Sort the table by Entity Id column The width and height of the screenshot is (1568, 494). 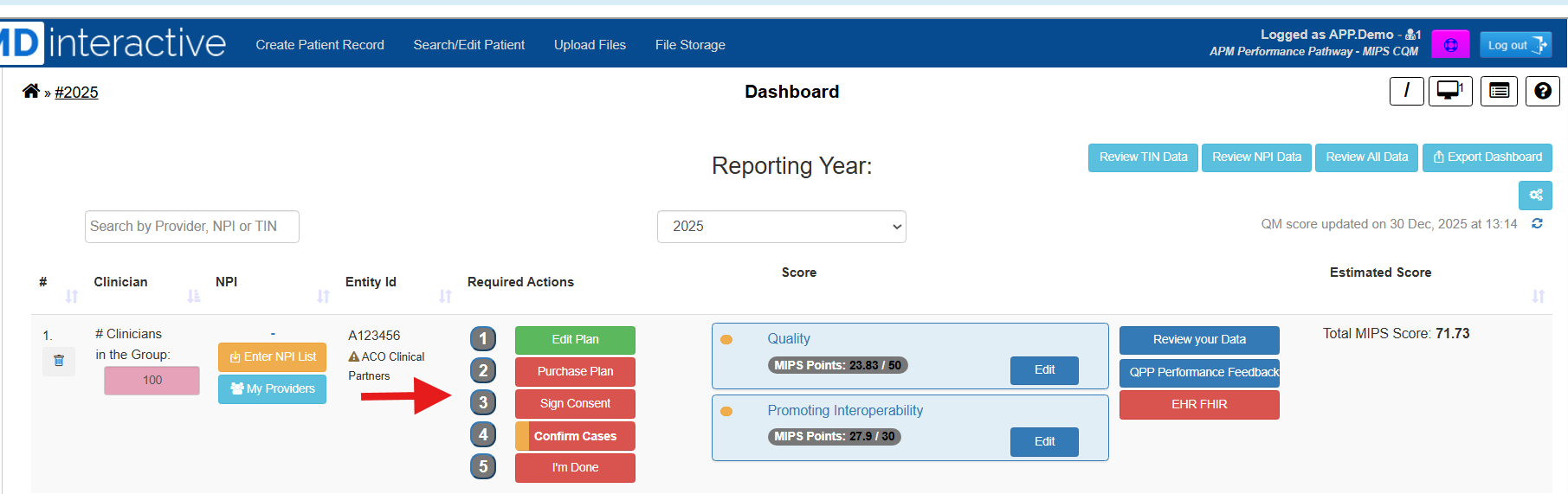coord(445,297)
